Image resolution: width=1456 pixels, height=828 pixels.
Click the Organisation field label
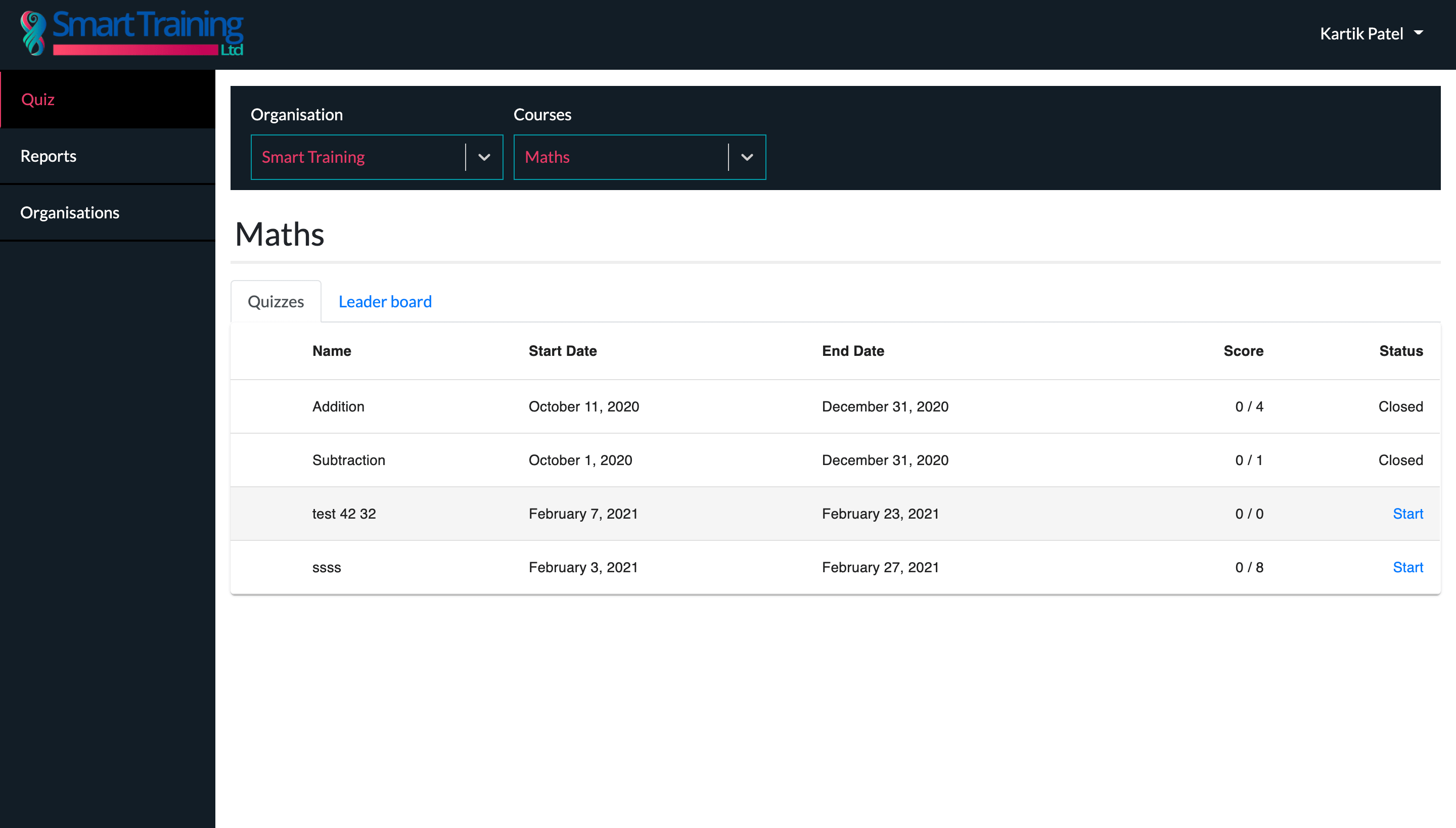click(x=296, y=115)
